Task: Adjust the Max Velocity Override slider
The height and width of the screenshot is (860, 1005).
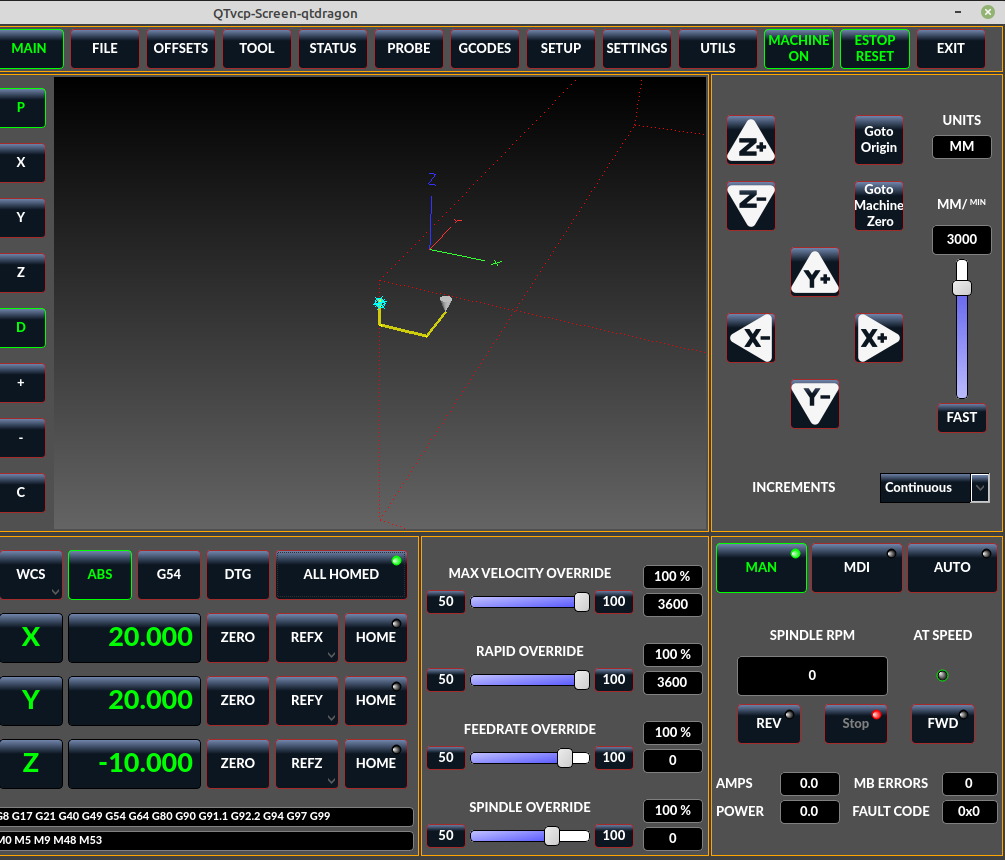Action: coord(530,602)
